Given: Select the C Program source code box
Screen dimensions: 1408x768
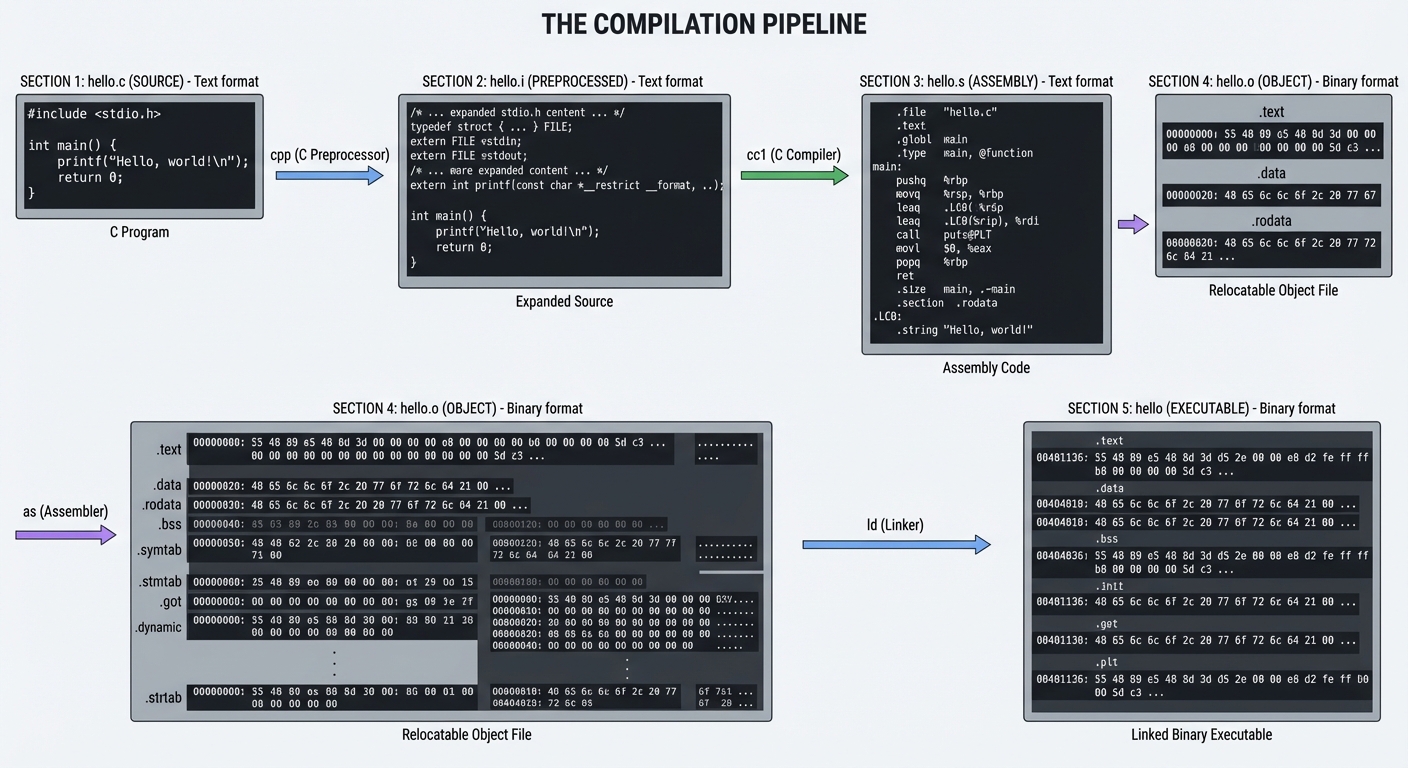Looking at the screenshot, I should click(x=139, y=155).
